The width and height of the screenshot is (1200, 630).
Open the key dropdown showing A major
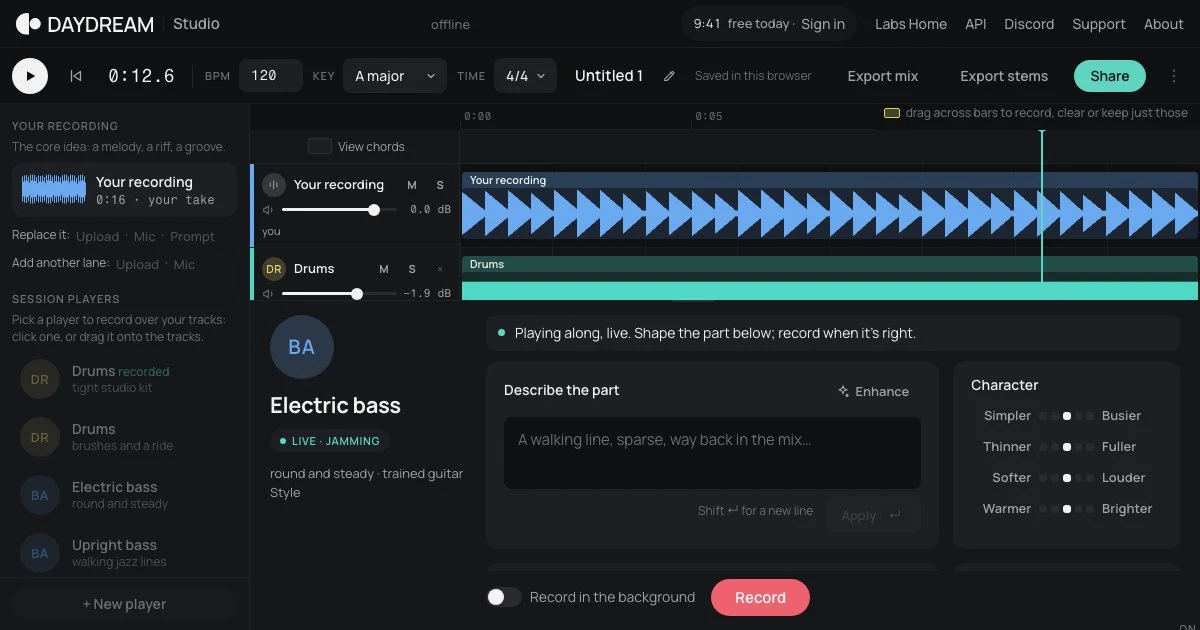pyautogui.click(x=395, y=76)
